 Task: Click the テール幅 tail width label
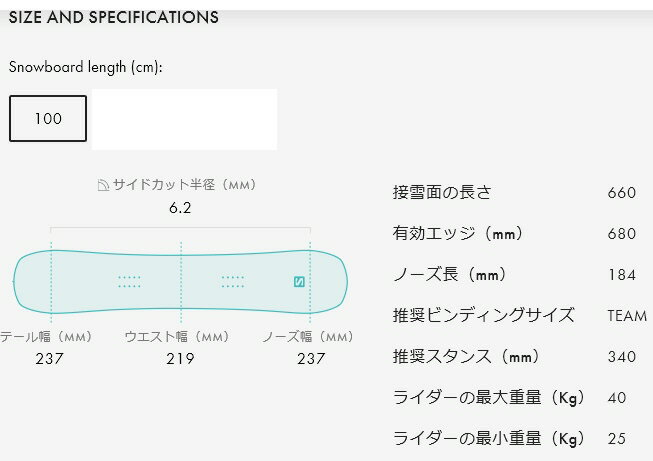pos(48,337)
